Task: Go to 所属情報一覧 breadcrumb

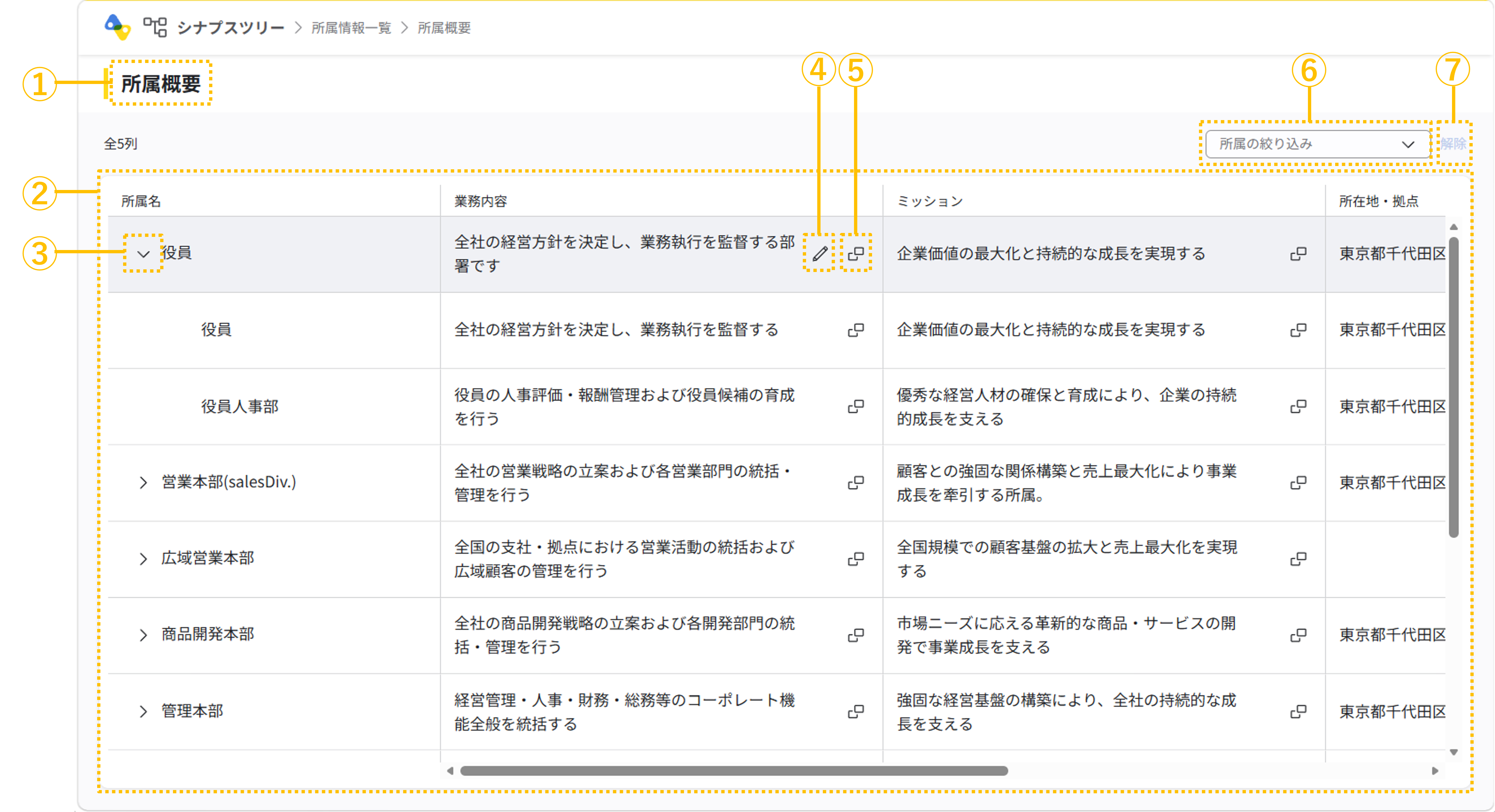Action: pyautogui.click(x=351, y=28)
